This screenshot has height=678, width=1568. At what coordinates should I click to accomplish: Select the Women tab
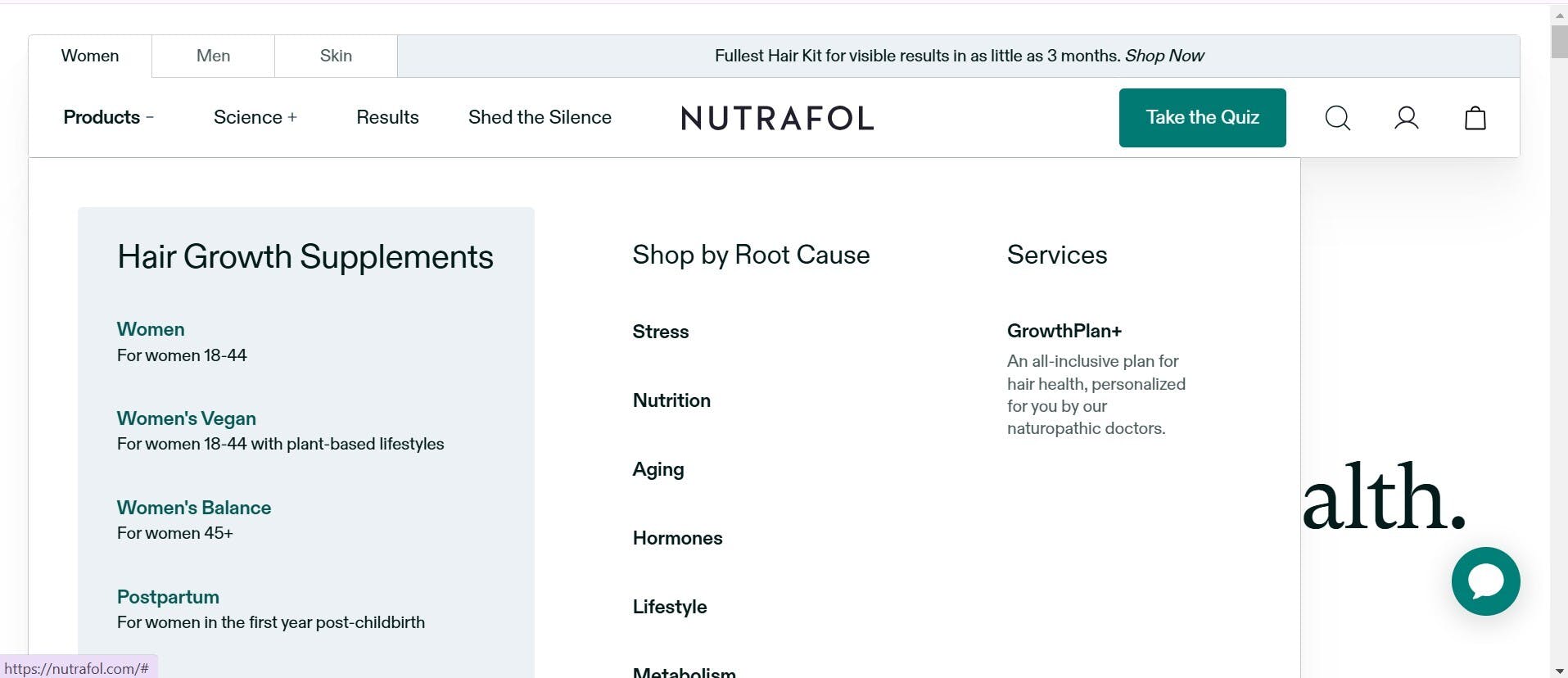point(89,56)
